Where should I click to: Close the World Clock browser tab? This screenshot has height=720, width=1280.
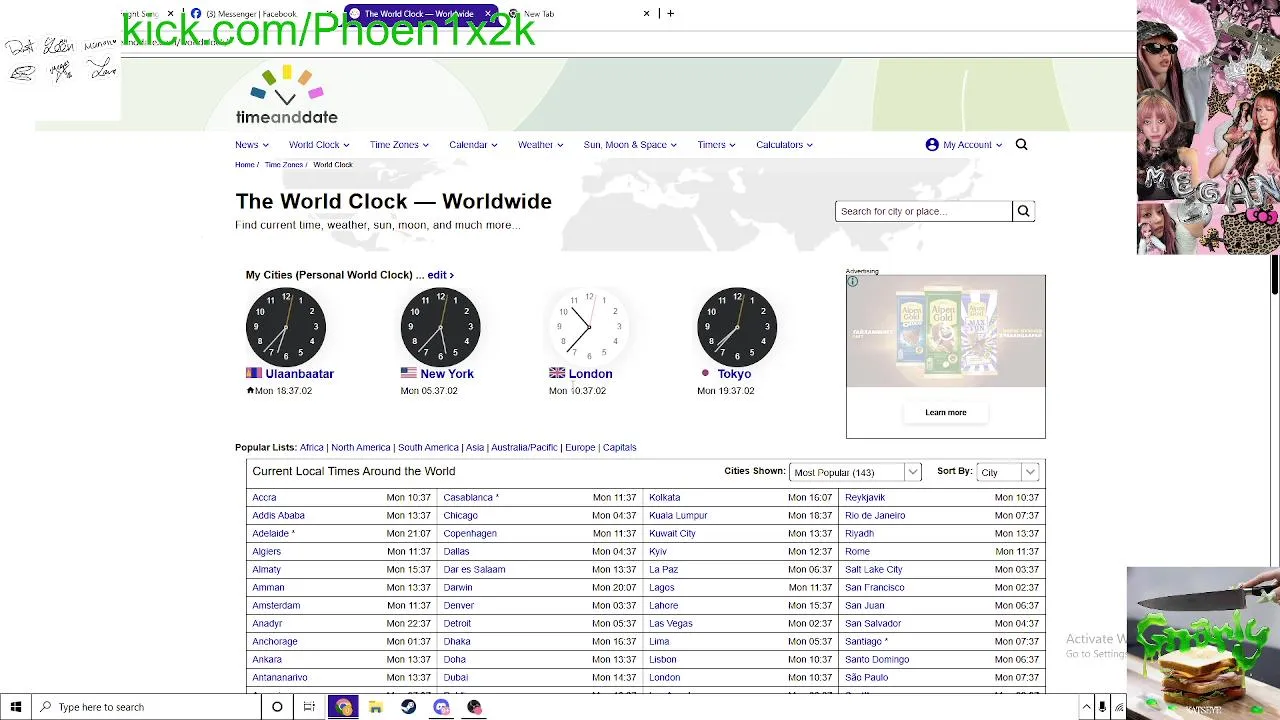pos(488,14)
